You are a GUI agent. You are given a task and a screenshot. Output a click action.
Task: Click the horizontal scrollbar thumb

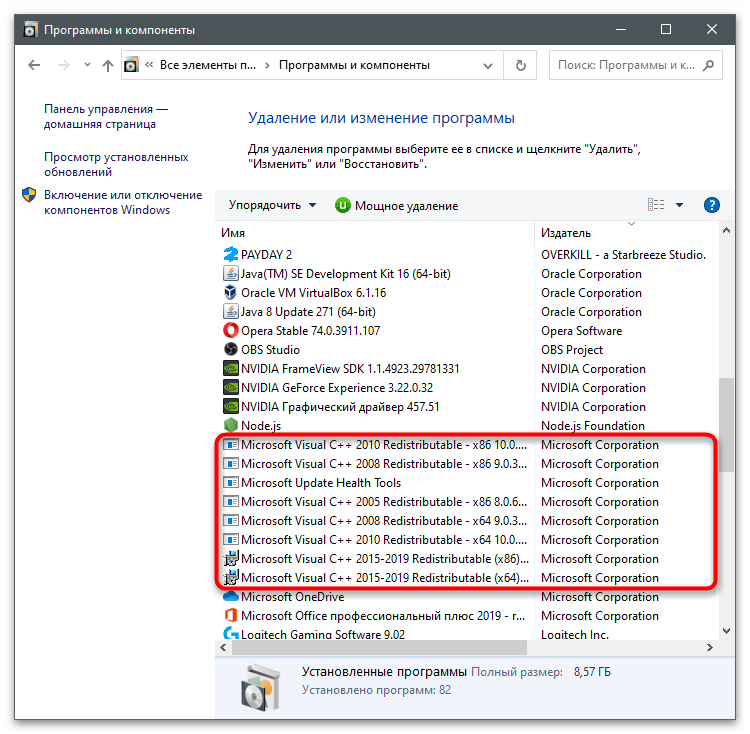click(379, 647)
